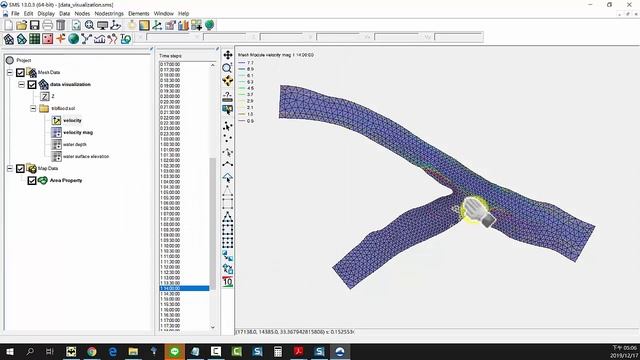Save the project with the floppy disk icon
Screen dimensions: 640x360
coord(35,25)
